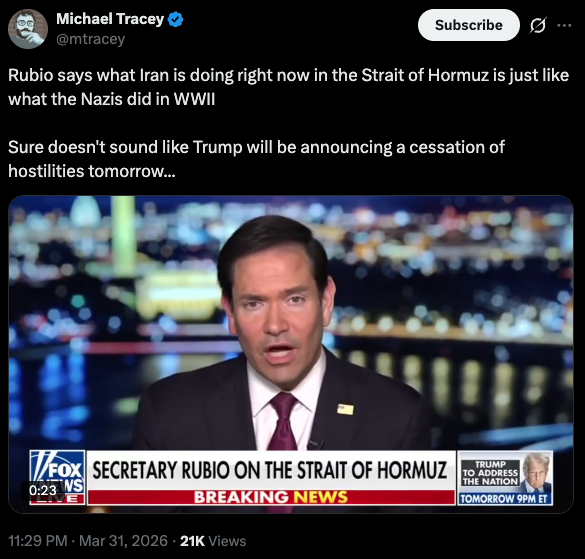Open the Grok explain-post icon
This screenshot has width=585, height=559.
click(x=538, y=25)
